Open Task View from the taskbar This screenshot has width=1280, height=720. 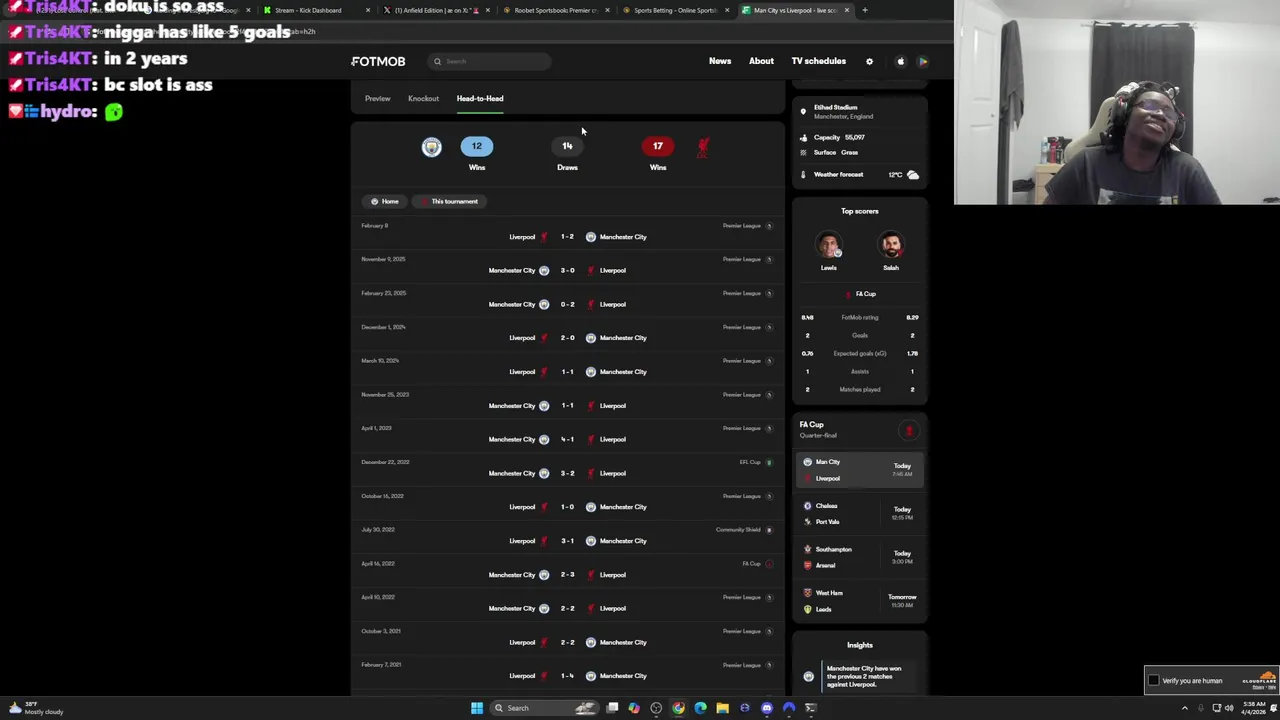pyautogui.click(x=612, y=708)
